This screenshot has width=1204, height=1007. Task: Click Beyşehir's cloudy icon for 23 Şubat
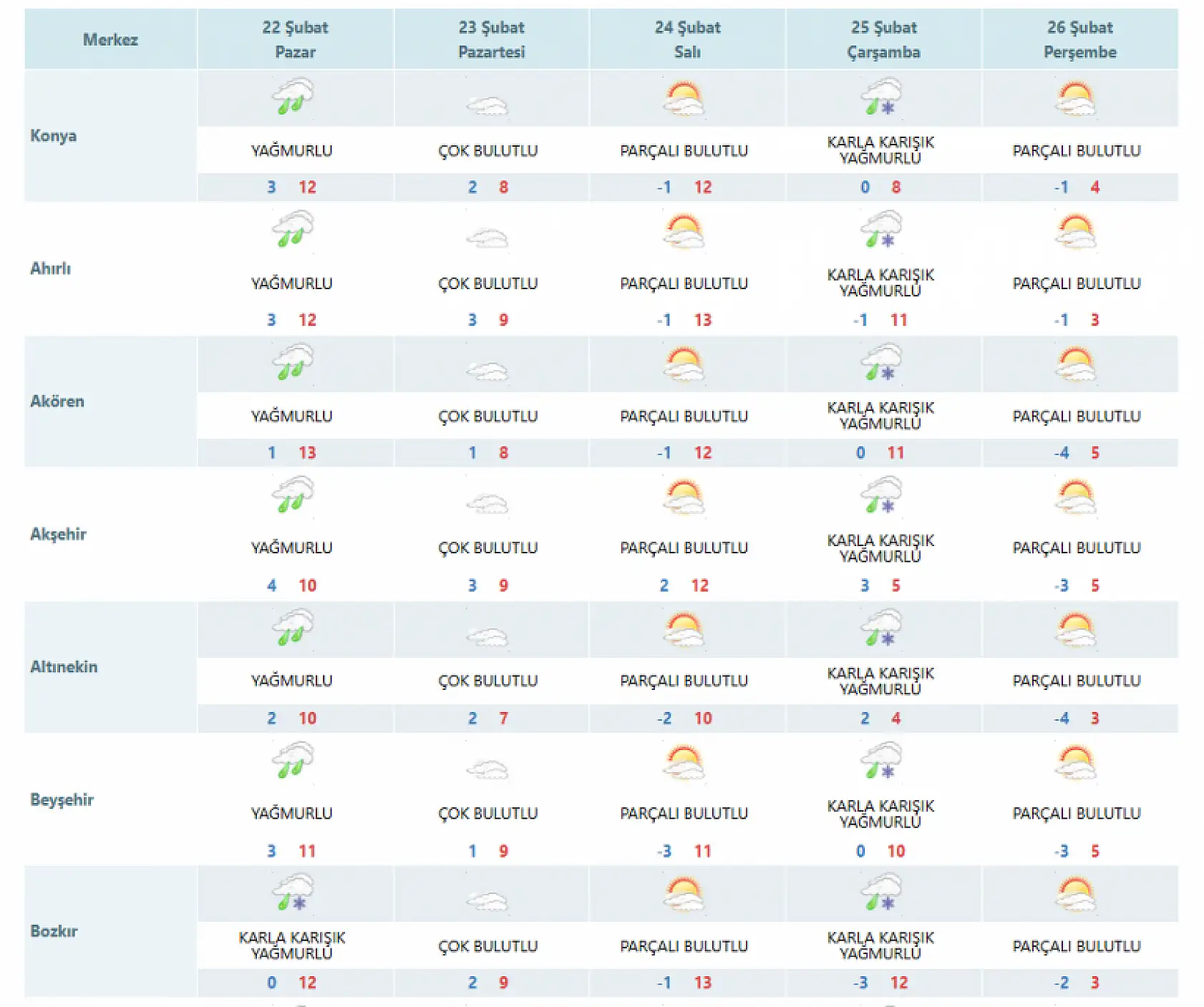click(x=487, y=769)
